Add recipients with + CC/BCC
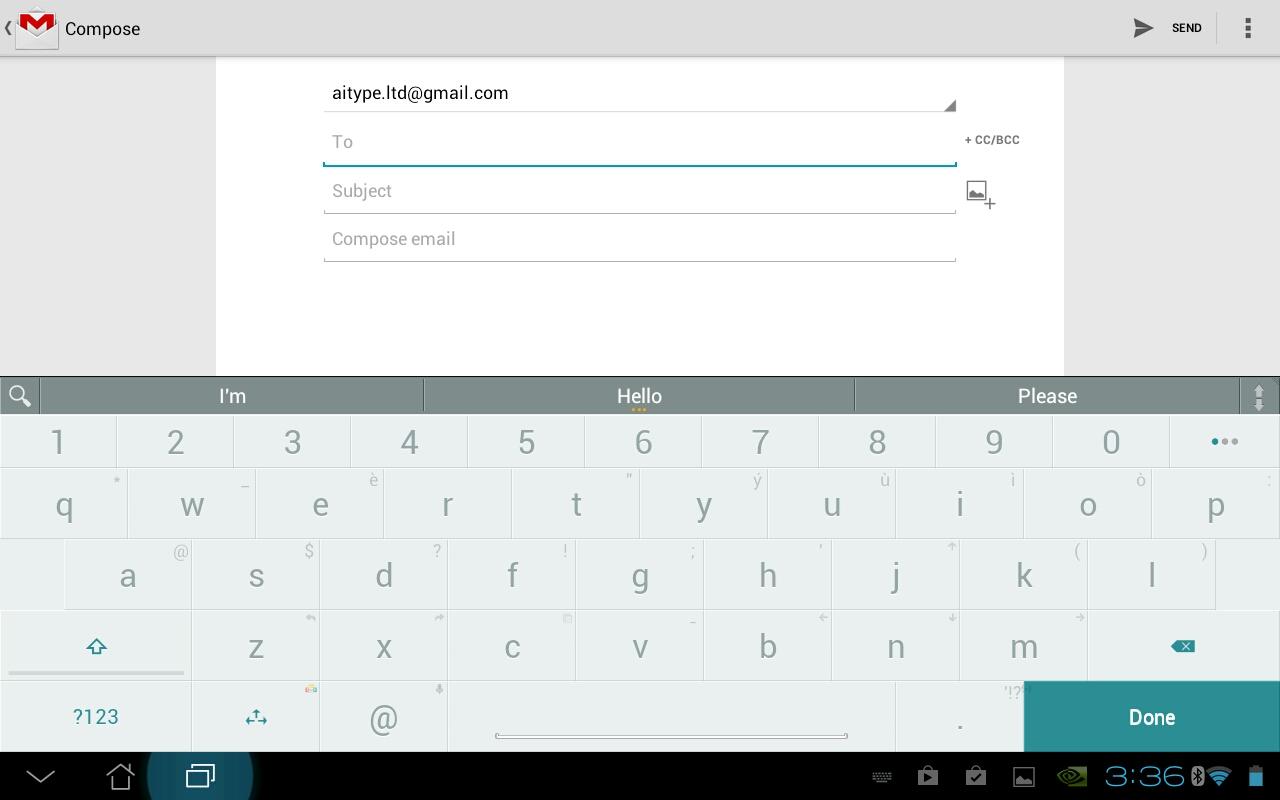1280x800 pixels. click(x=992, y=140)
